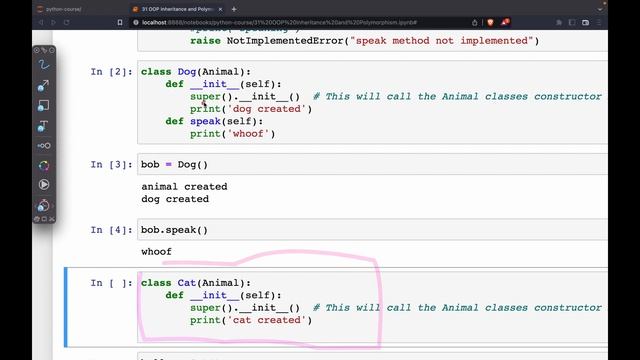Select the arrow annotation tool

coord(43,86)
